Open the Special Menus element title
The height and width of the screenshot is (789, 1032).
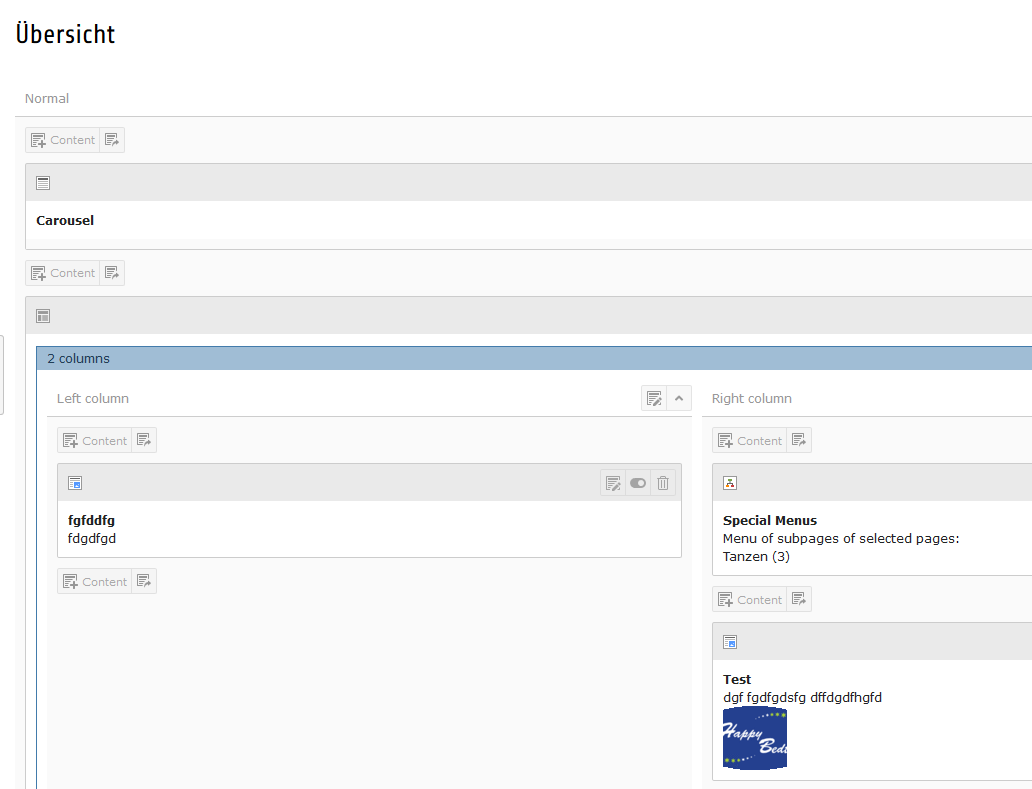(x=769, y=520)
